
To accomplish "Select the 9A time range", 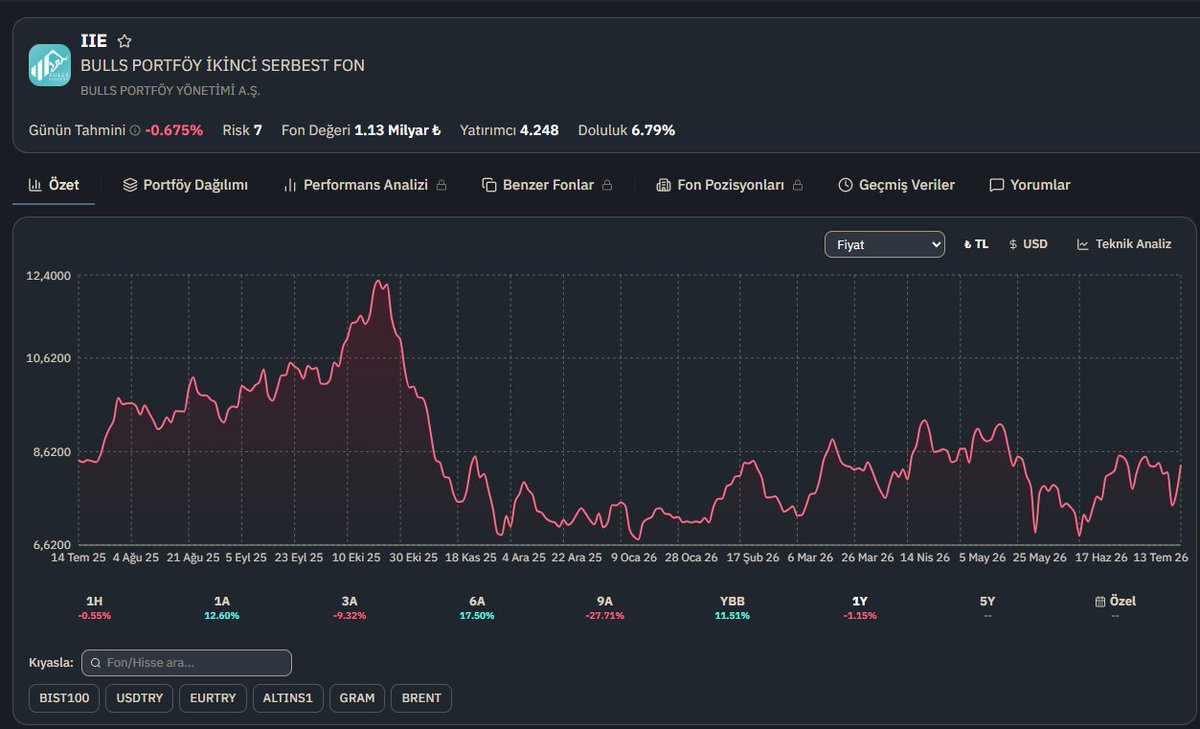I will pyautogui.click(x=605, y=608).
